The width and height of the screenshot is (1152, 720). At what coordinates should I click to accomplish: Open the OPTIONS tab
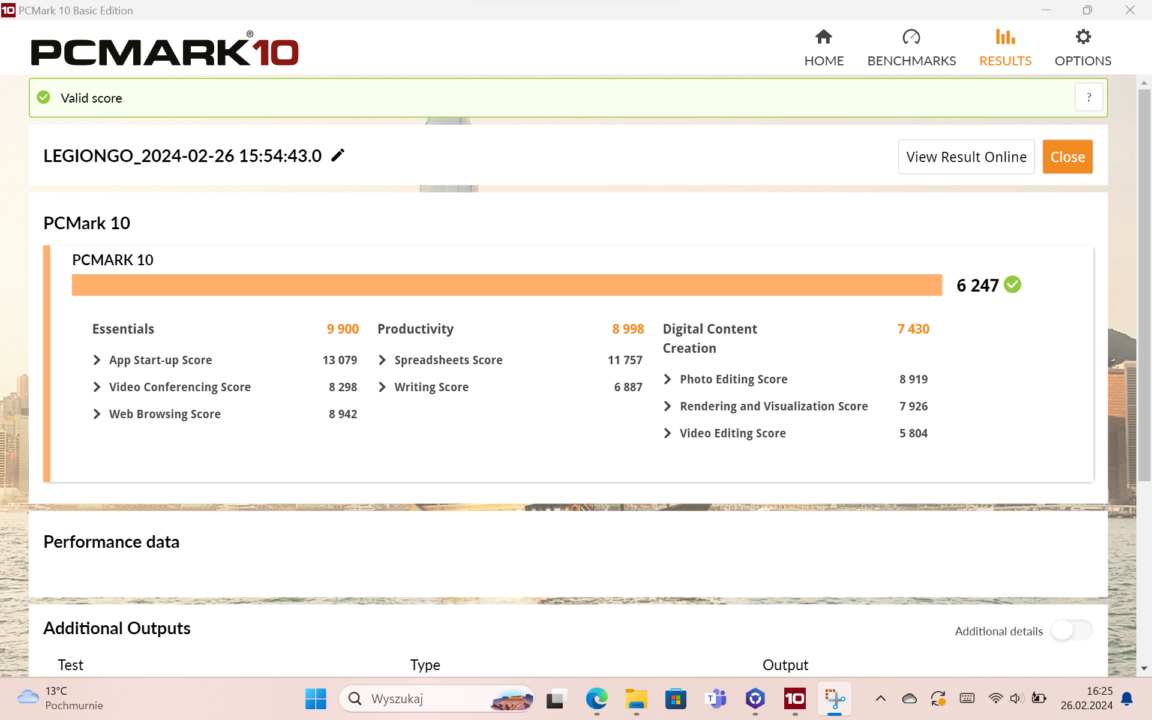(1083, 48)
